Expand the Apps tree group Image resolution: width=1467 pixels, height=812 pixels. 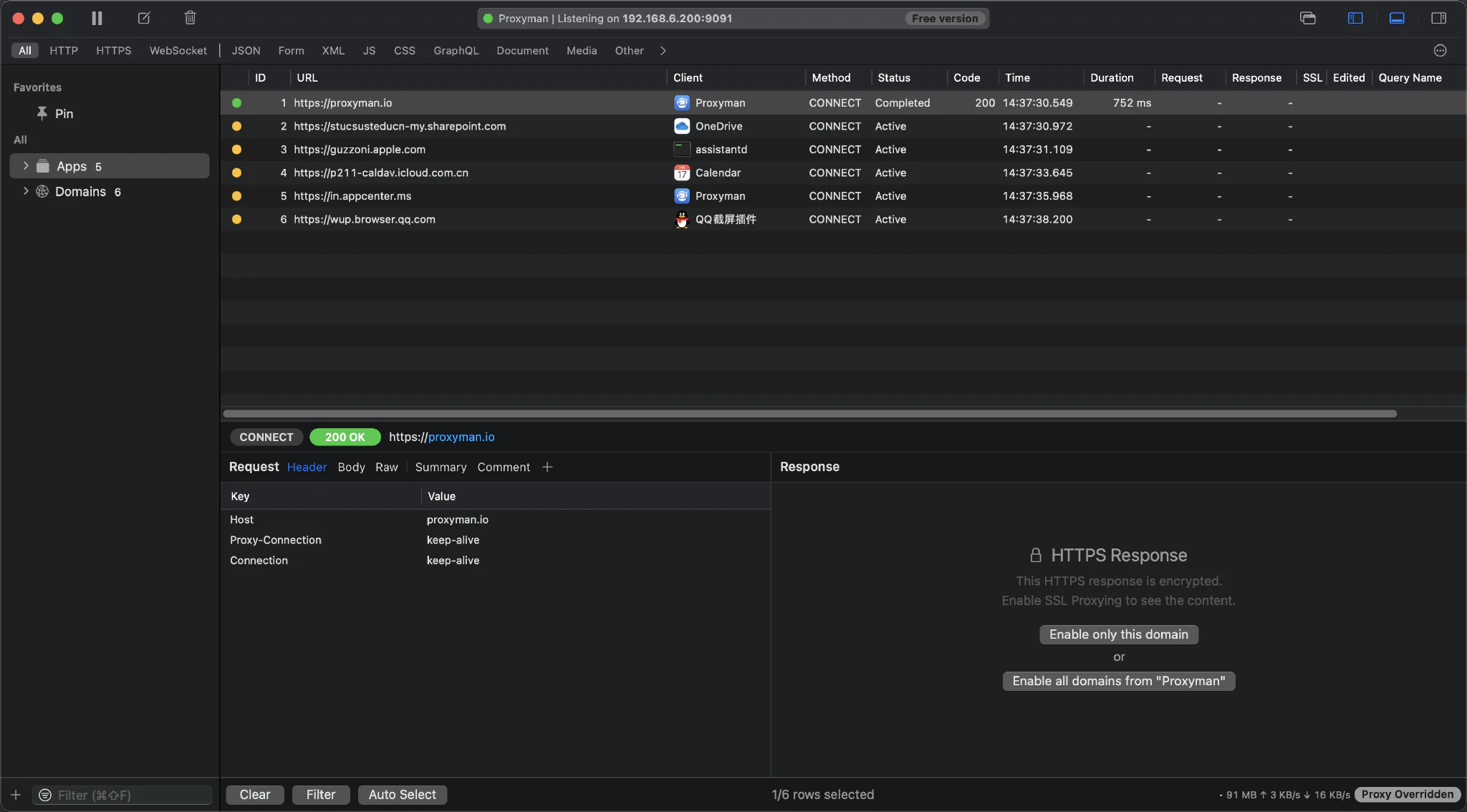(x=26, y=166)
